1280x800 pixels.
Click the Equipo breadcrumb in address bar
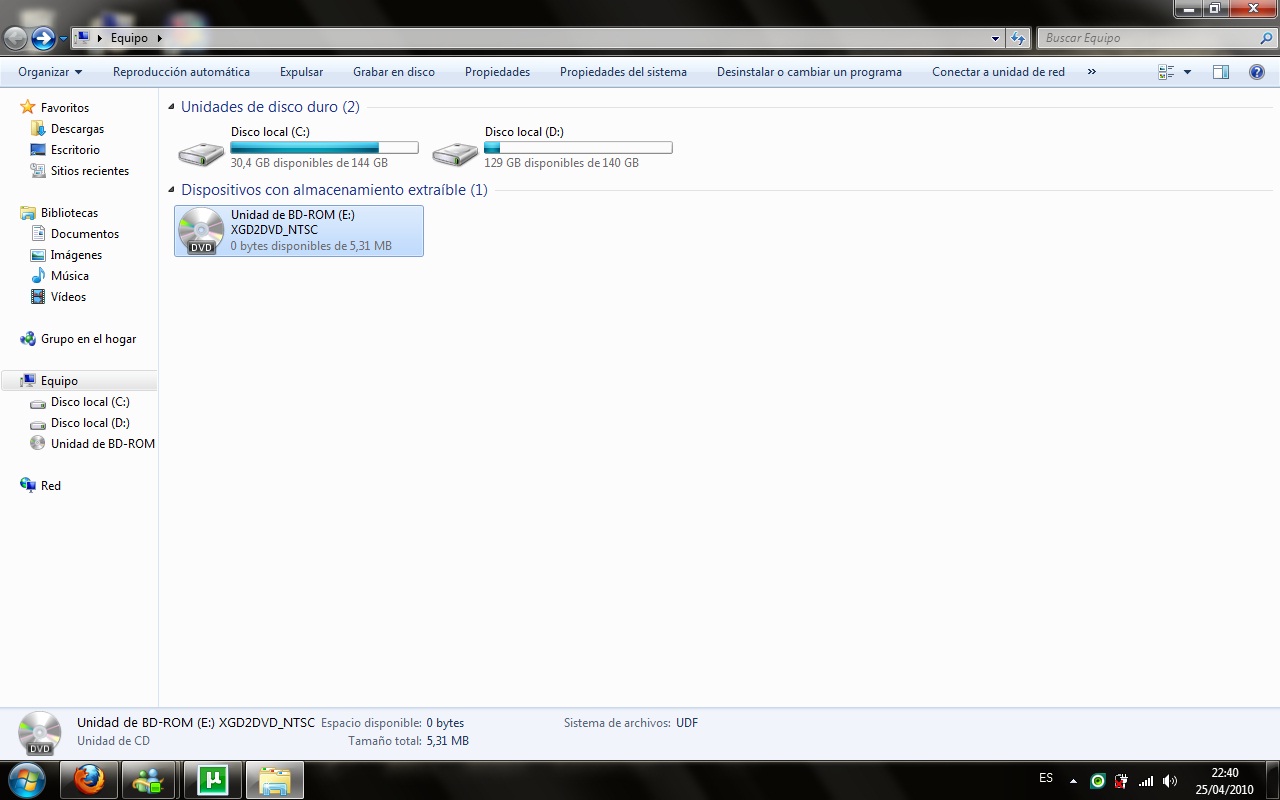[129, 38]
